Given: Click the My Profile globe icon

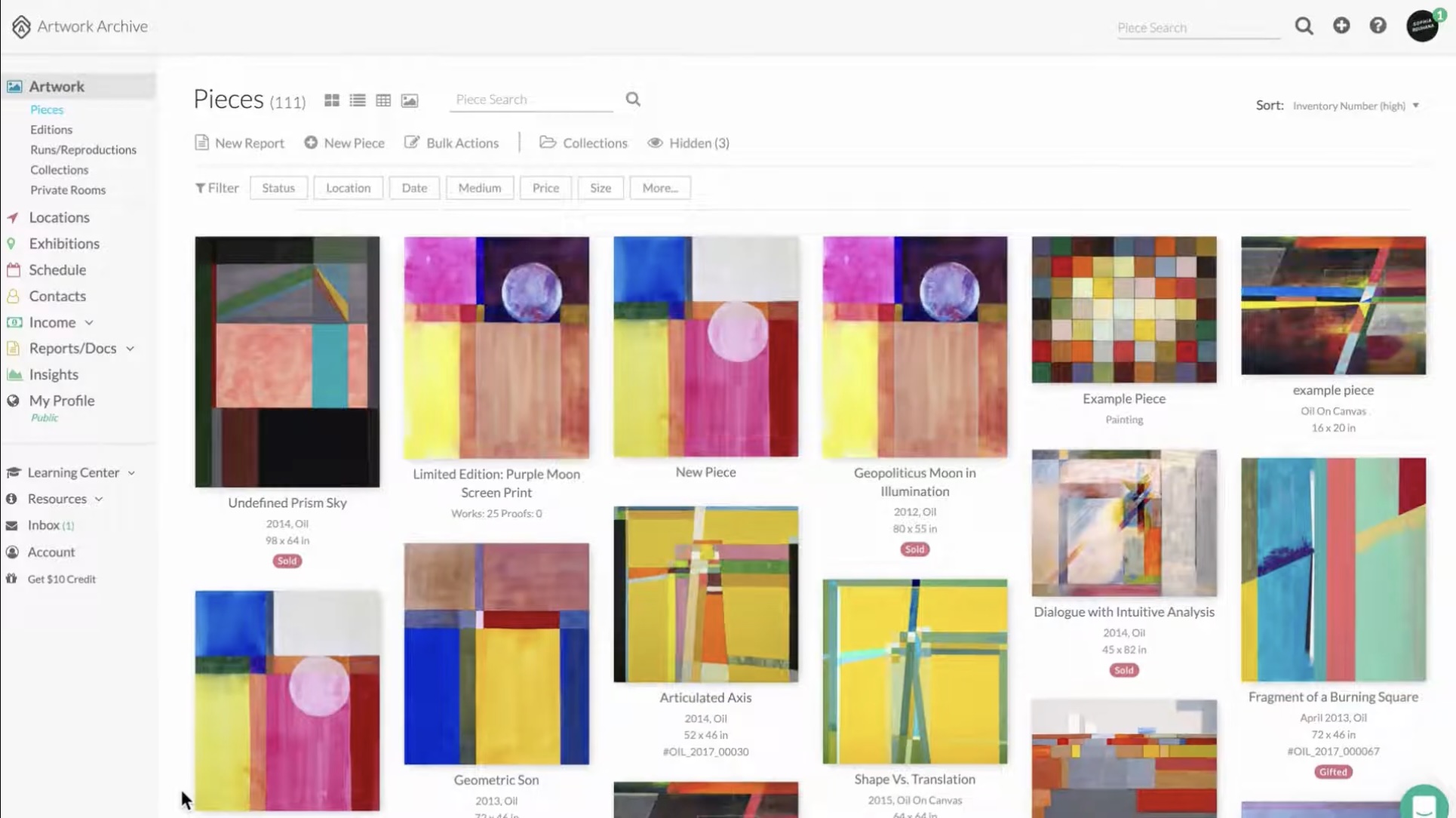Looking at the screenshot, I should click(13, 401).
